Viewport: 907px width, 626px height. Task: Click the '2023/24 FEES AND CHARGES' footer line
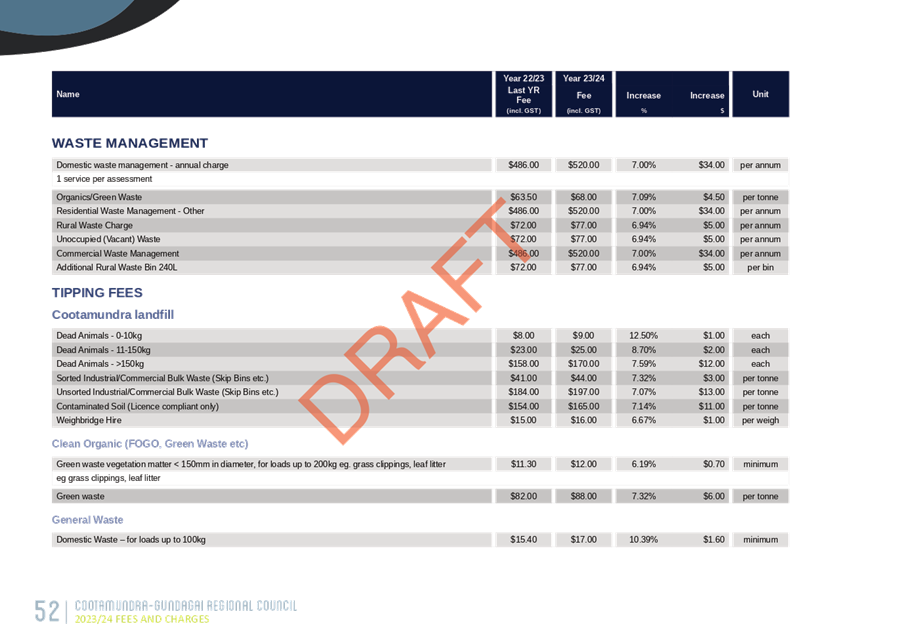[142, 619]
